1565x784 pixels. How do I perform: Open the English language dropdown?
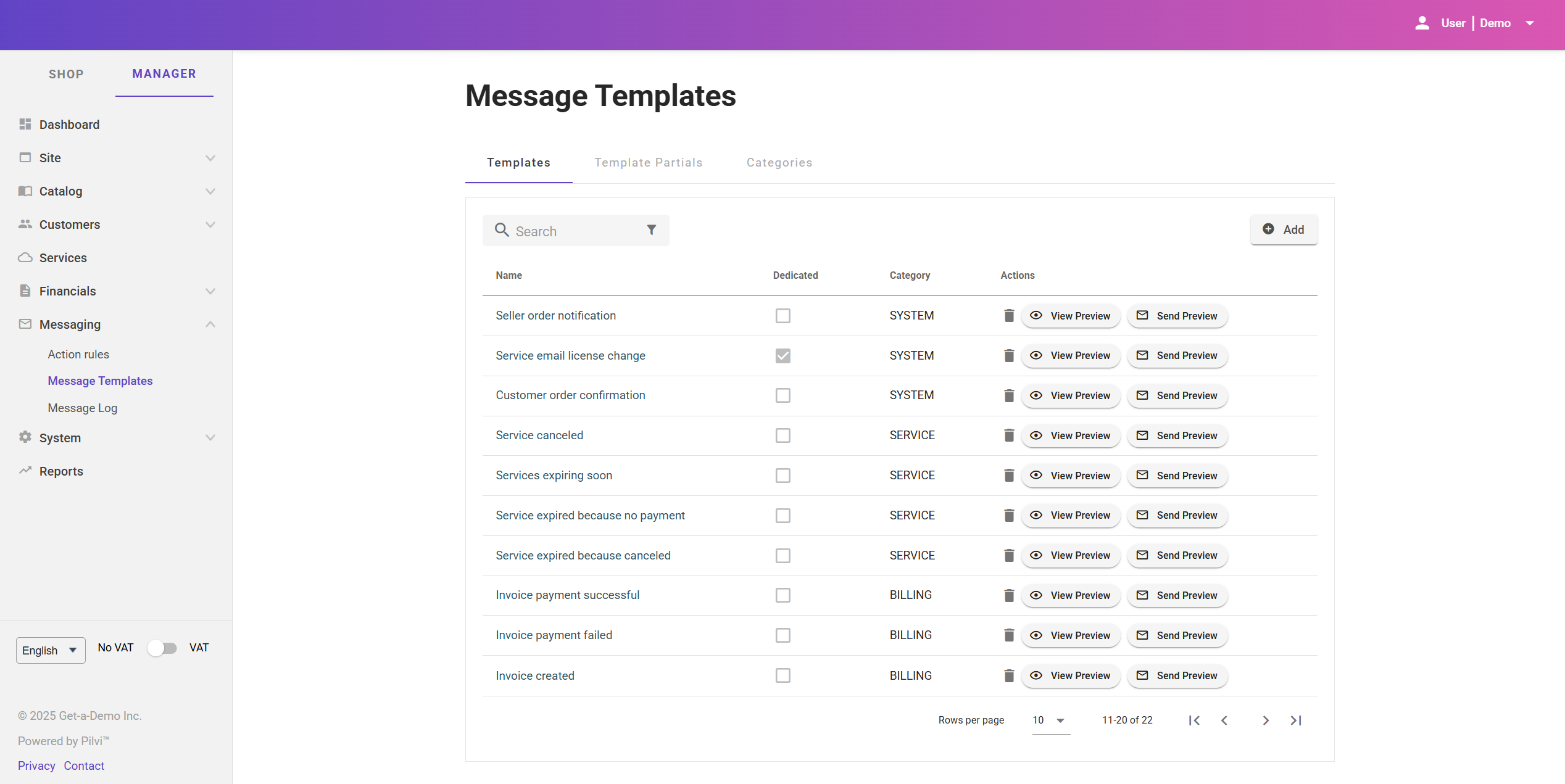click(51, 650)
